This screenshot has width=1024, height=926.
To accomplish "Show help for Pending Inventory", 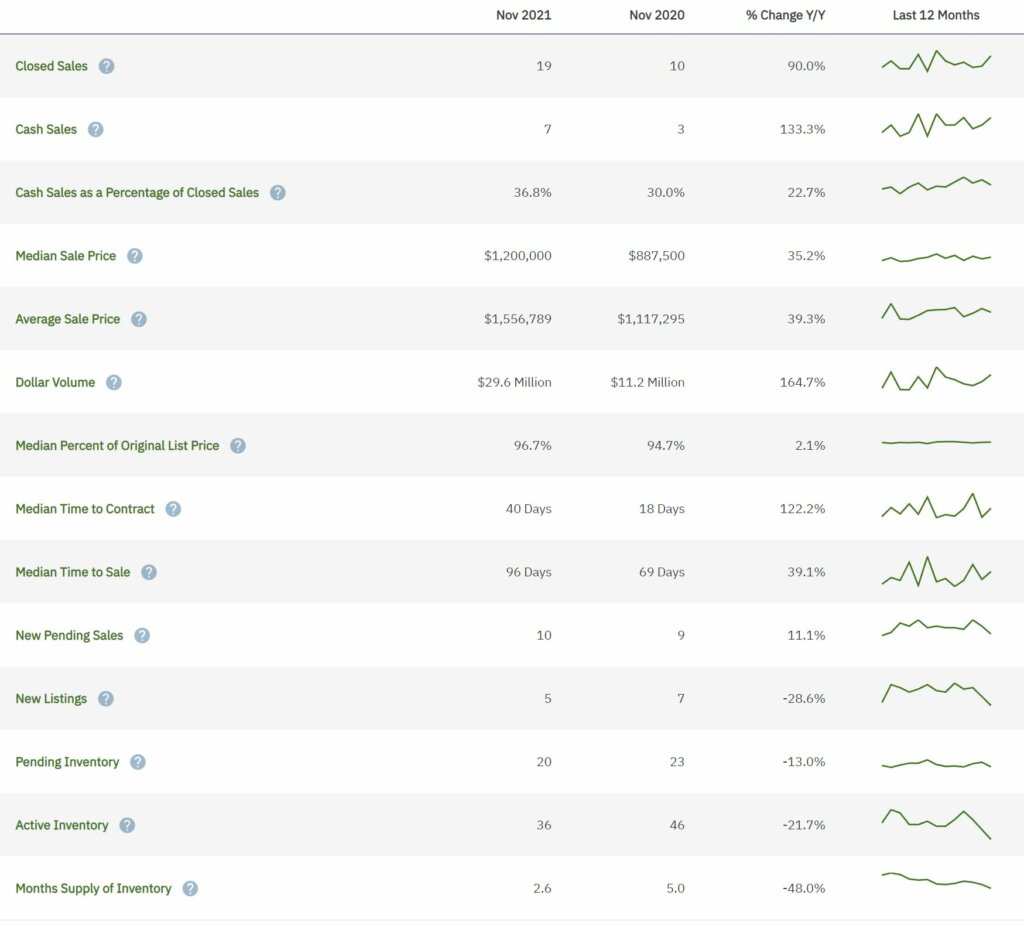I will click(x=138, y=762).
